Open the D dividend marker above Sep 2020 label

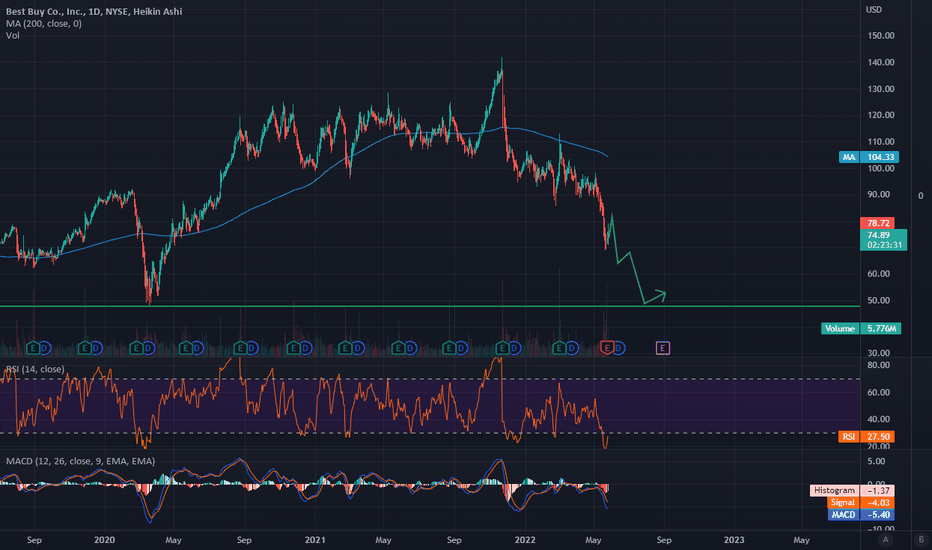pos(252,348)
